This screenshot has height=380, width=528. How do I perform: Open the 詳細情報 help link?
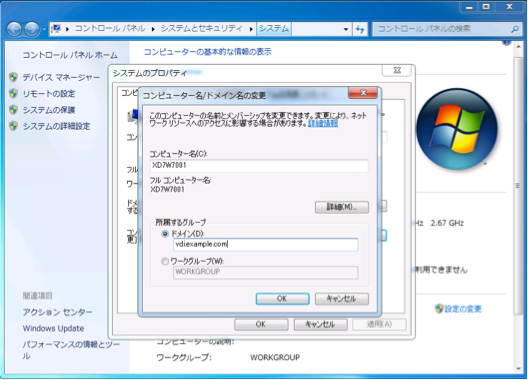[323, 124]
